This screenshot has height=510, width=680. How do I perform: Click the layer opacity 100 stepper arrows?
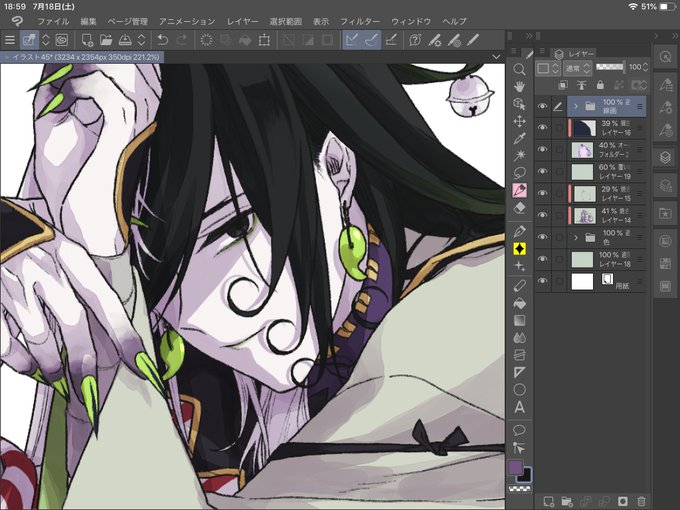pyautogui.click(x=645, y=67)
